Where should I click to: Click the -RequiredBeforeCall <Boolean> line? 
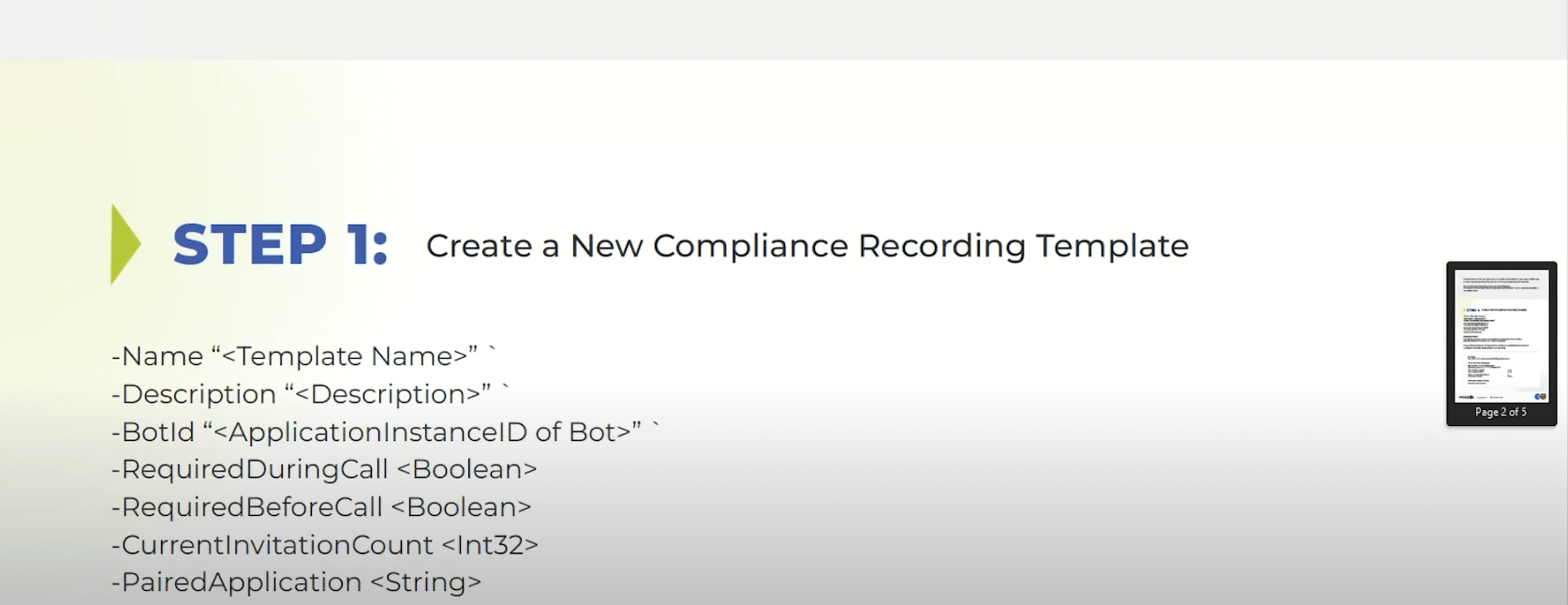(321, 507)
